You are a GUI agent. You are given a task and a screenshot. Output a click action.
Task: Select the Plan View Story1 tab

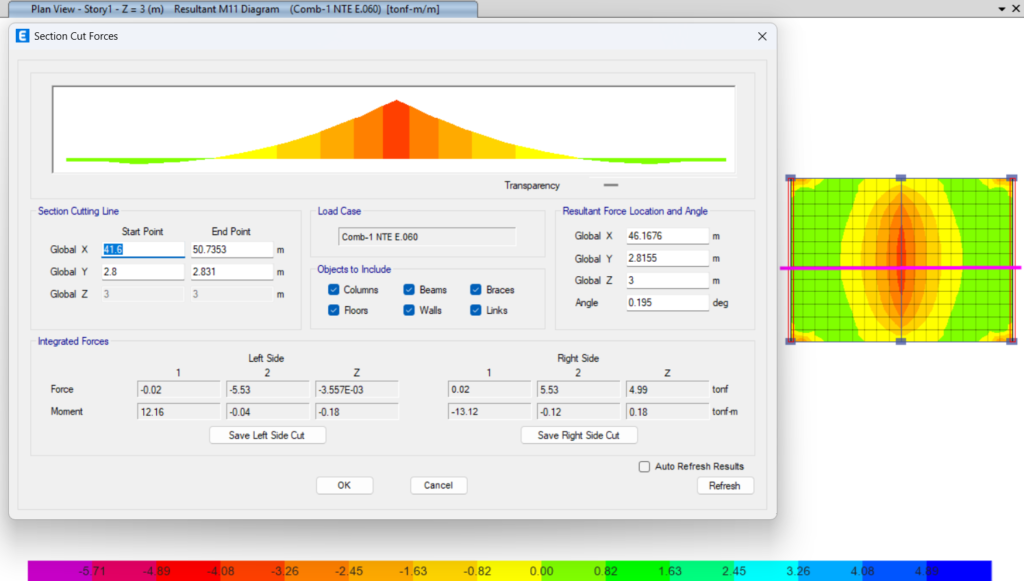[240, 9]
